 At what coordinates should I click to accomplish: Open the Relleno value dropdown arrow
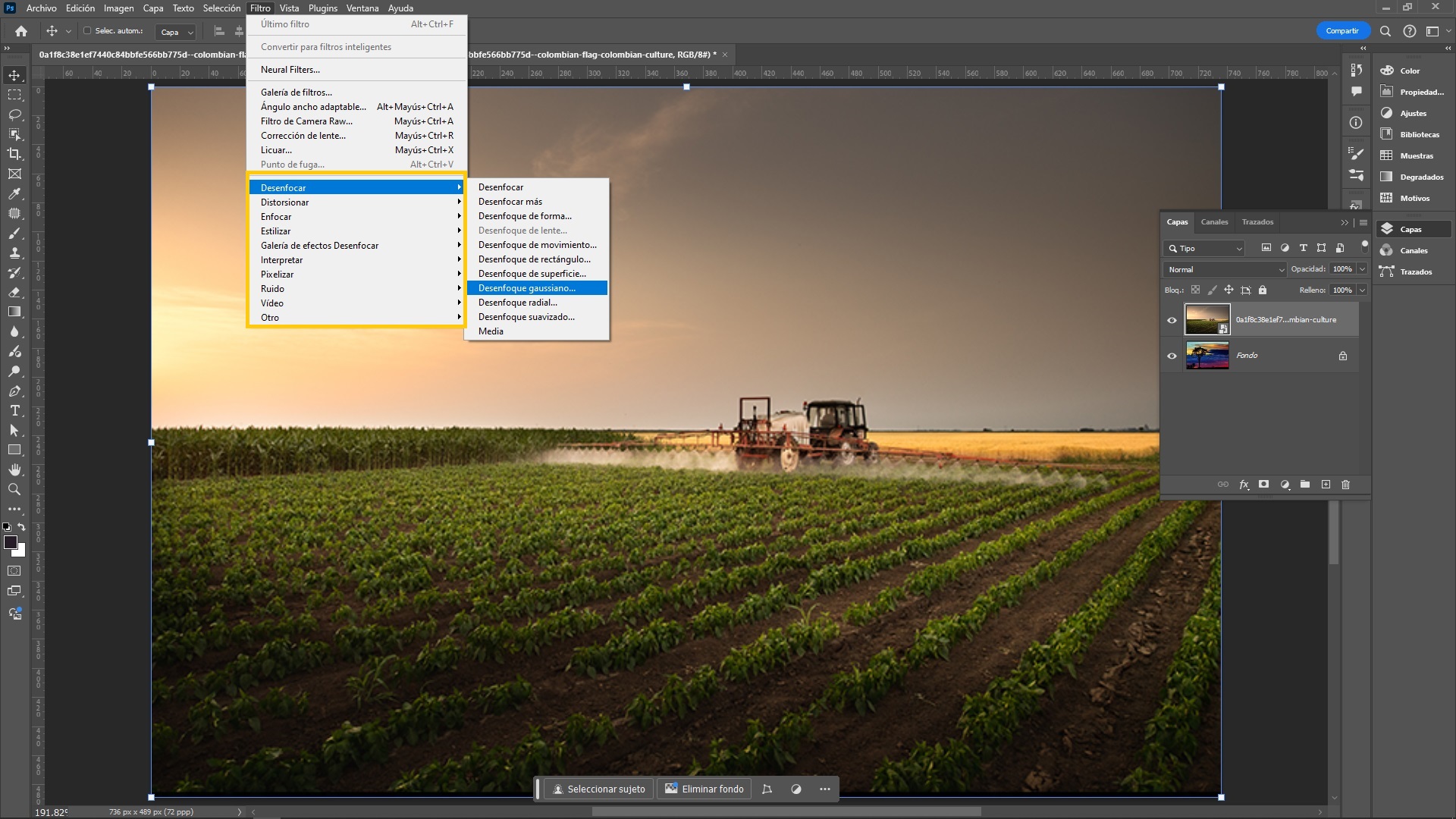tap(1362, 290)
